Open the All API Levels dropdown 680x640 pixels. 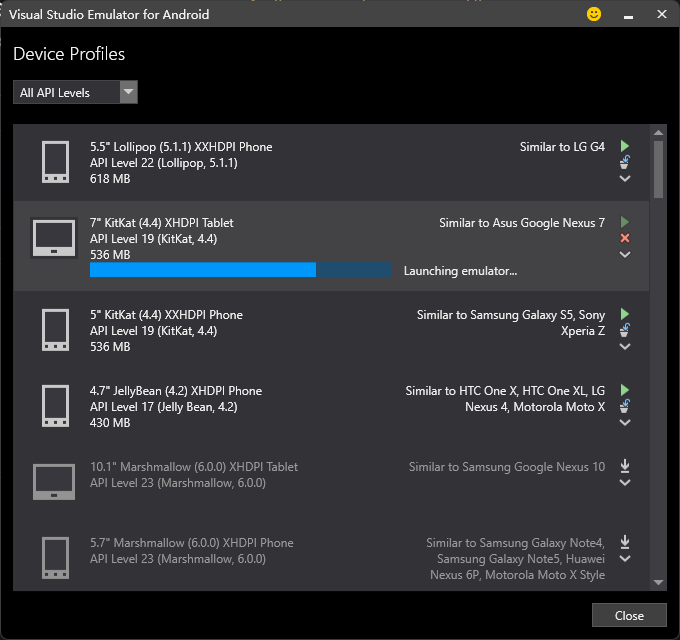coord(75,92)
